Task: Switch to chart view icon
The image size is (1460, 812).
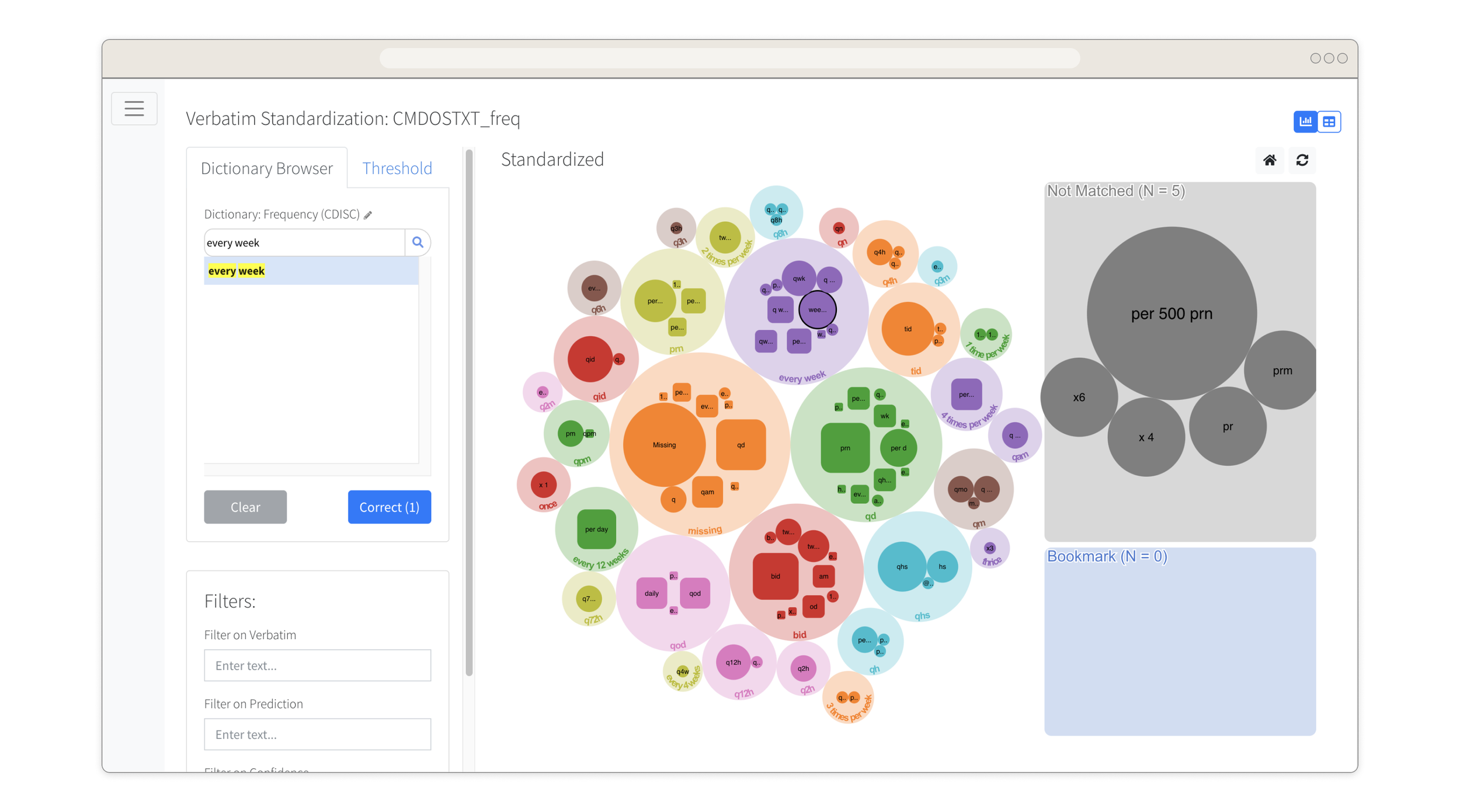Action: point(1305,121)
